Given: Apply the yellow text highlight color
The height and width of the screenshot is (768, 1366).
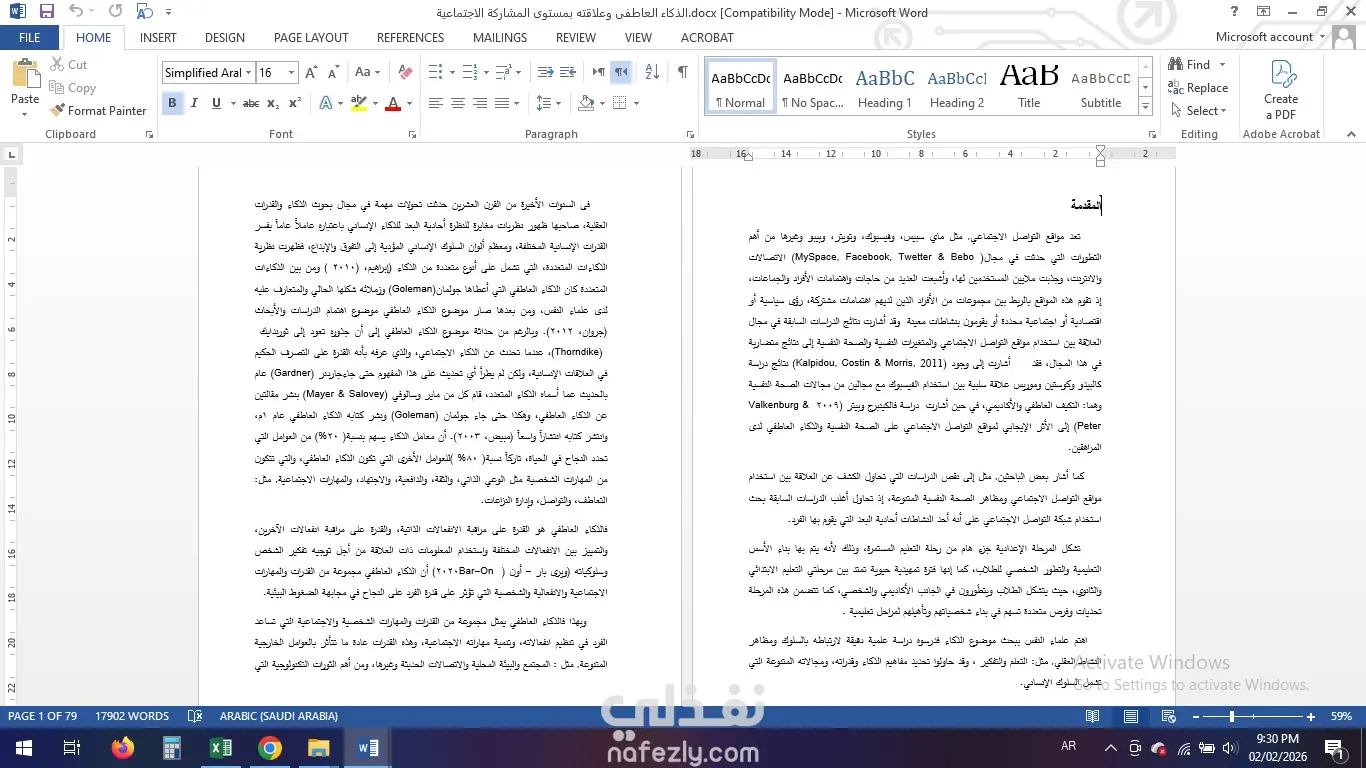Looking at the screenshot, I should [358, 103].
